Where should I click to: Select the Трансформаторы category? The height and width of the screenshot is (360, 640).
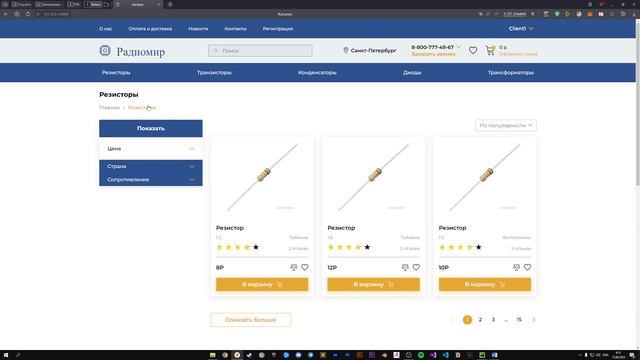pos(511,72)
